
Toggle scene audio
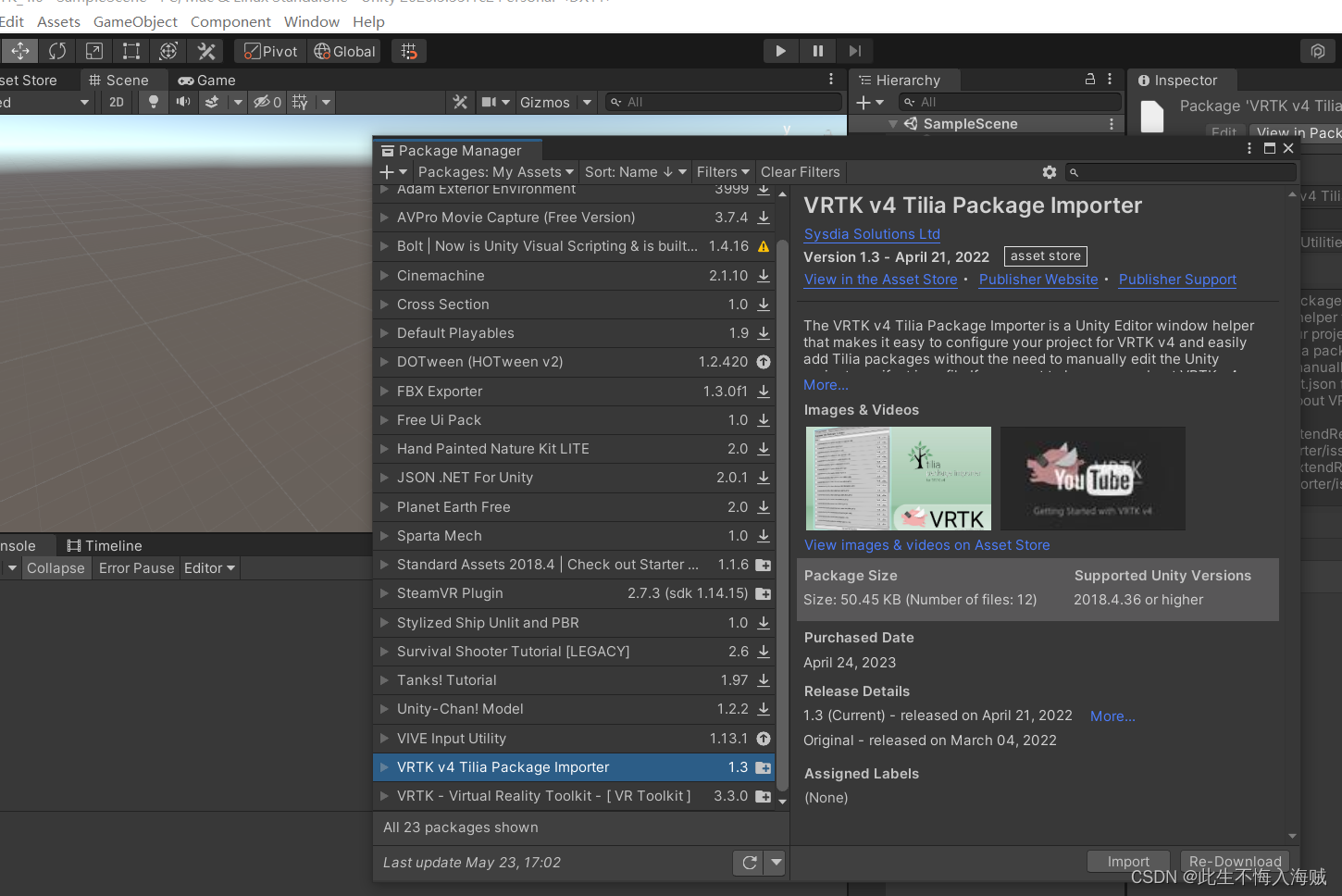183,102
